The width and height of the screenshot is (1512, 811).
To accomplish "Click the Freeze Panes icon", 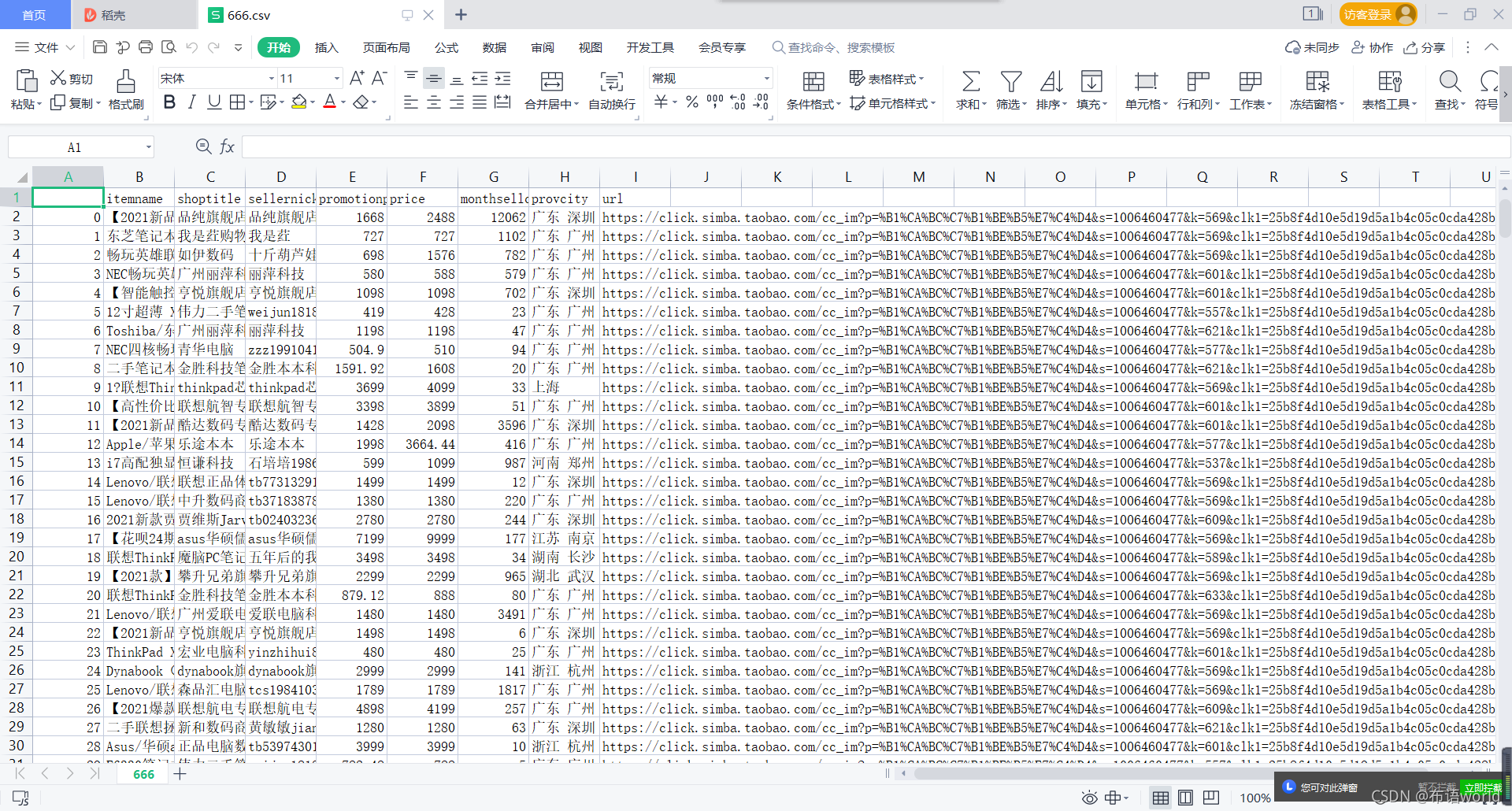I will [1317, 81].
